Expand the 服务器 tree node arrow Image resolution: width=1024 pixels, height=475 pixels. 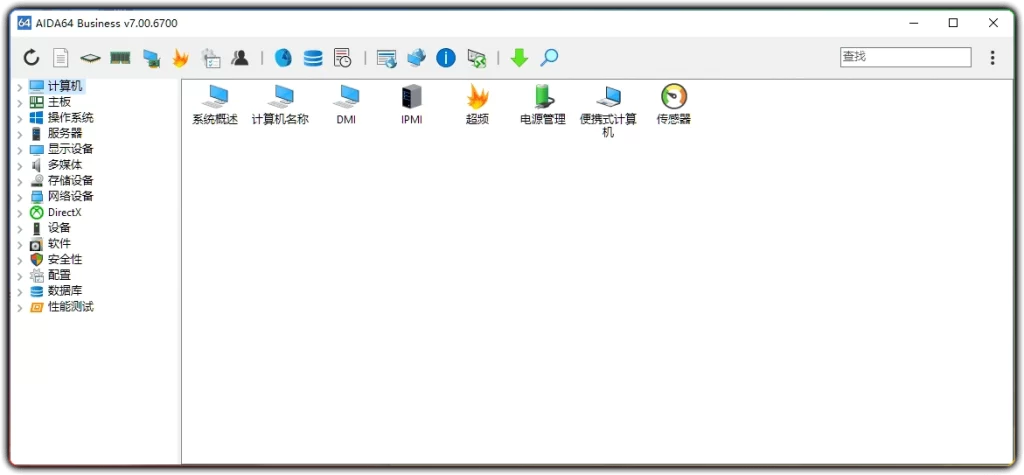tap(20, 134)
